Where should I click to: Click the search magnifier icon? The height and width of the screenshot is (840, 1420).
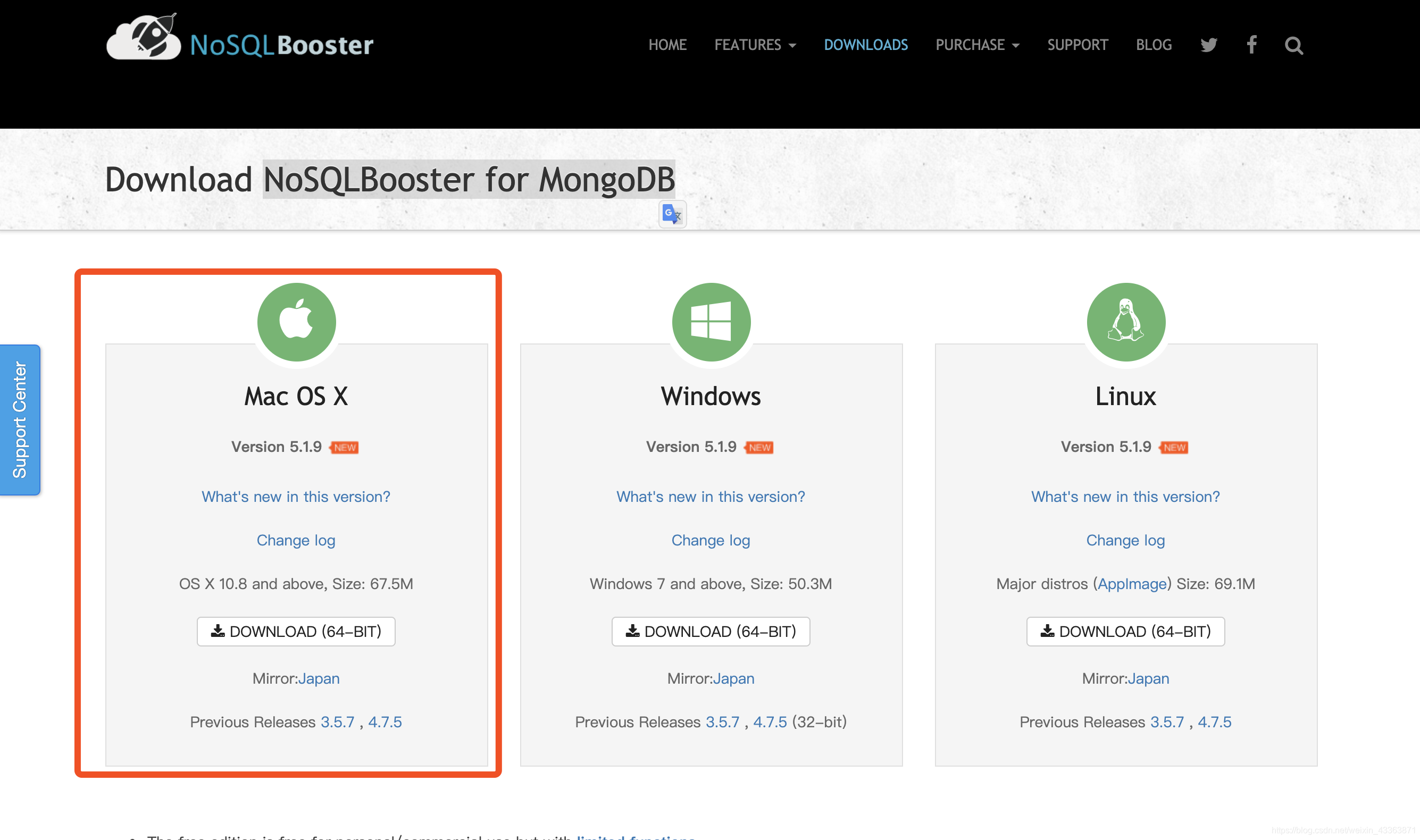coord(1294,45)
